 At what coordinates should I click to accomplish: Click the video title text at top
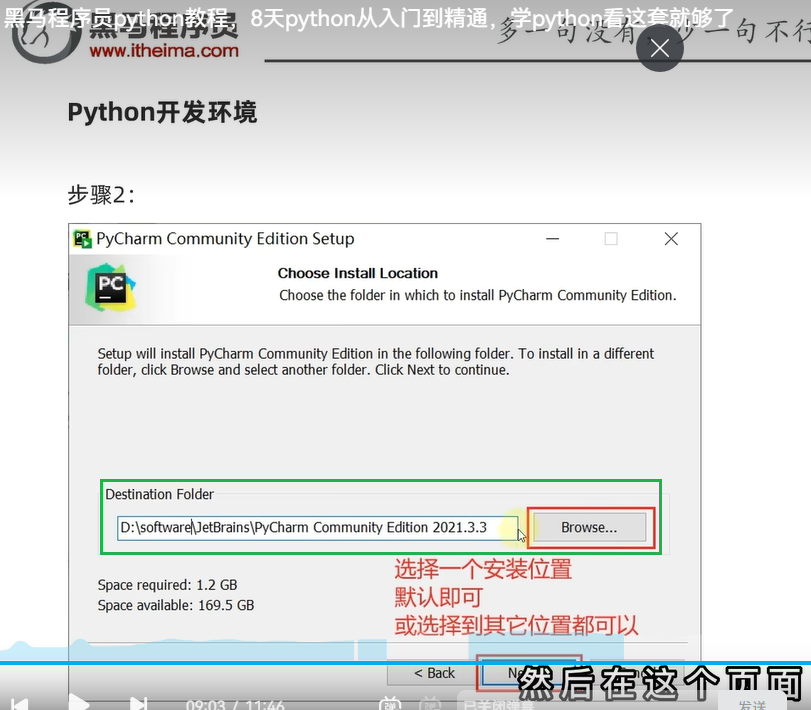tap(368, 18)
